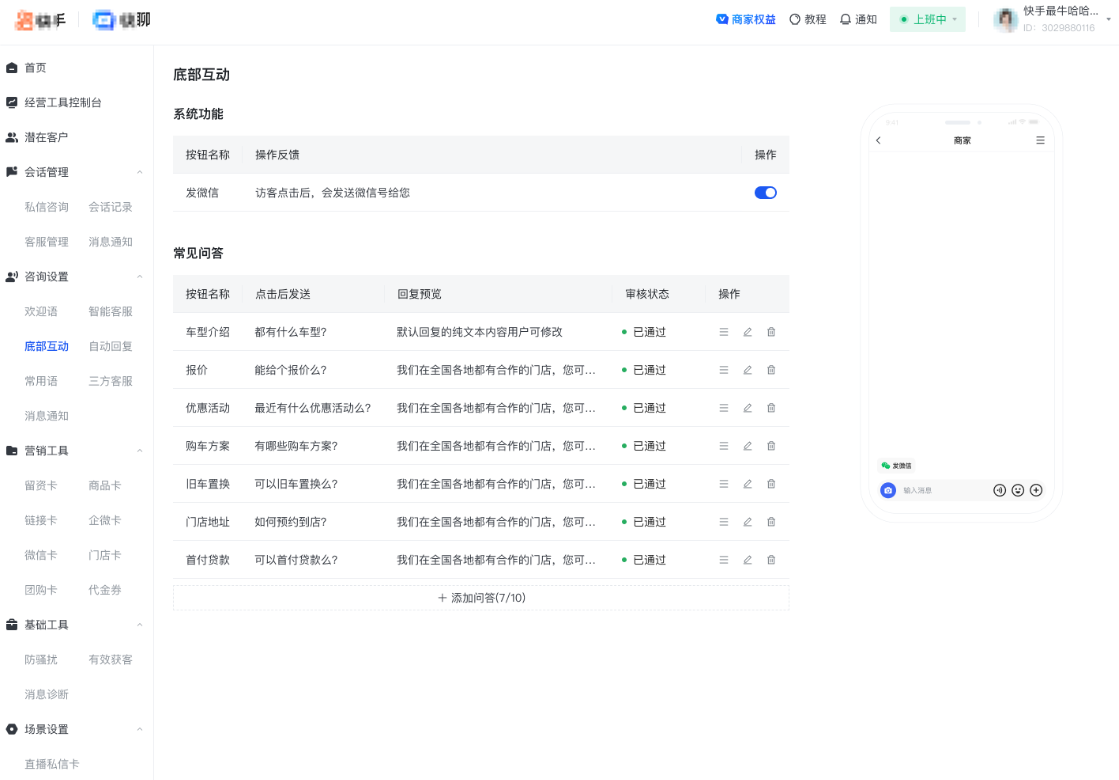The height and width of the screenshot is (780, 1119).
Task: Open the emoji picker in the chat preview
Action: [1017, 490]
